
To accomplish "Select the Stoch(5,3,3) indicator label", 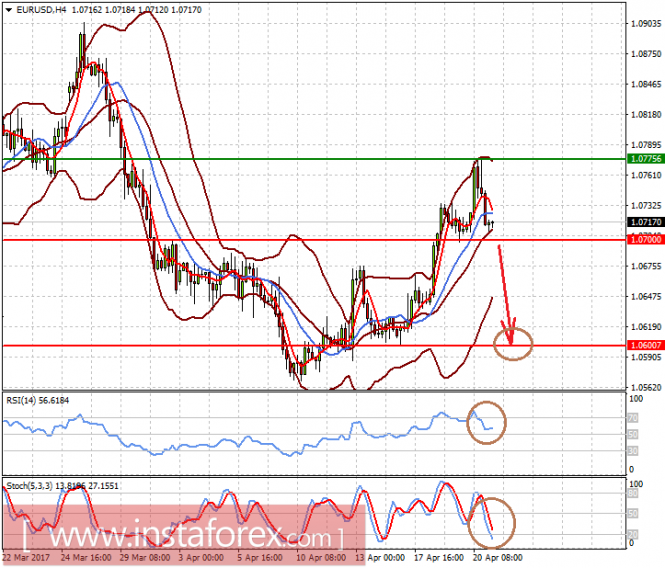I will [x=62, y=486].
